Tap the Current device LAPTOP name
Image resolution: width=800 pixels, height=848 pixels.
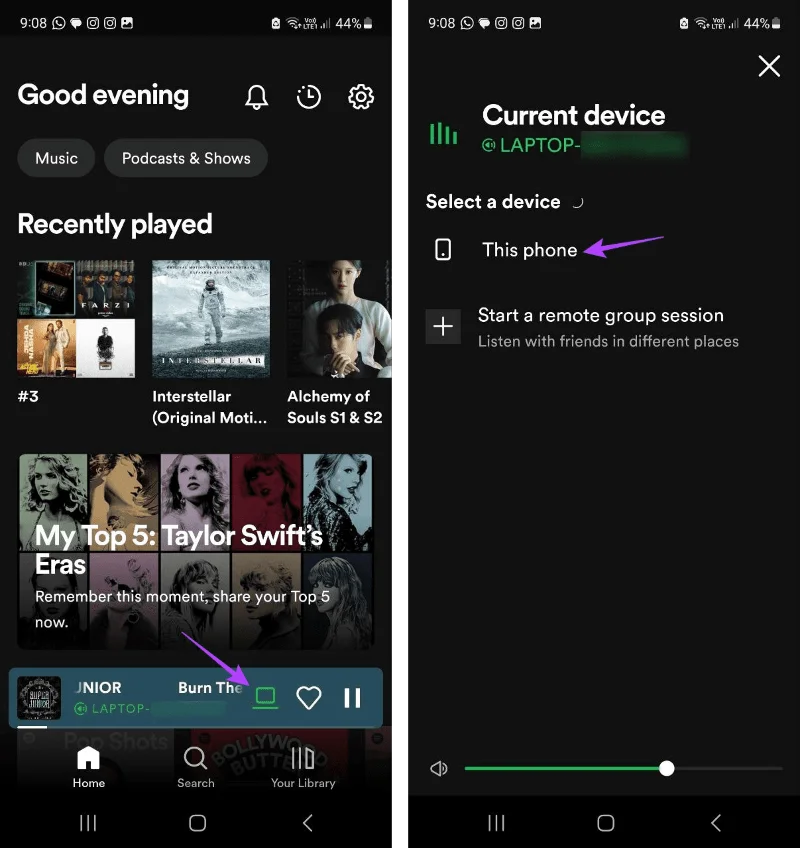(584, 145)
